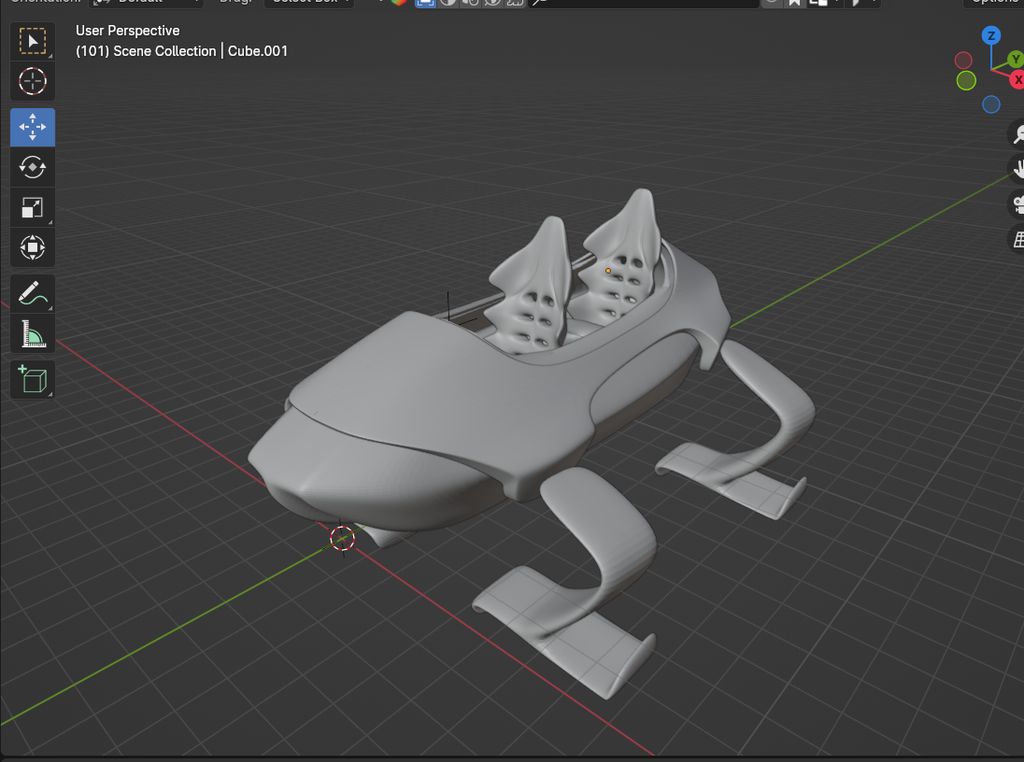
Task: Click the red X axis gizmo handle
Action: pyautogui.click(x=1017, y=80)
